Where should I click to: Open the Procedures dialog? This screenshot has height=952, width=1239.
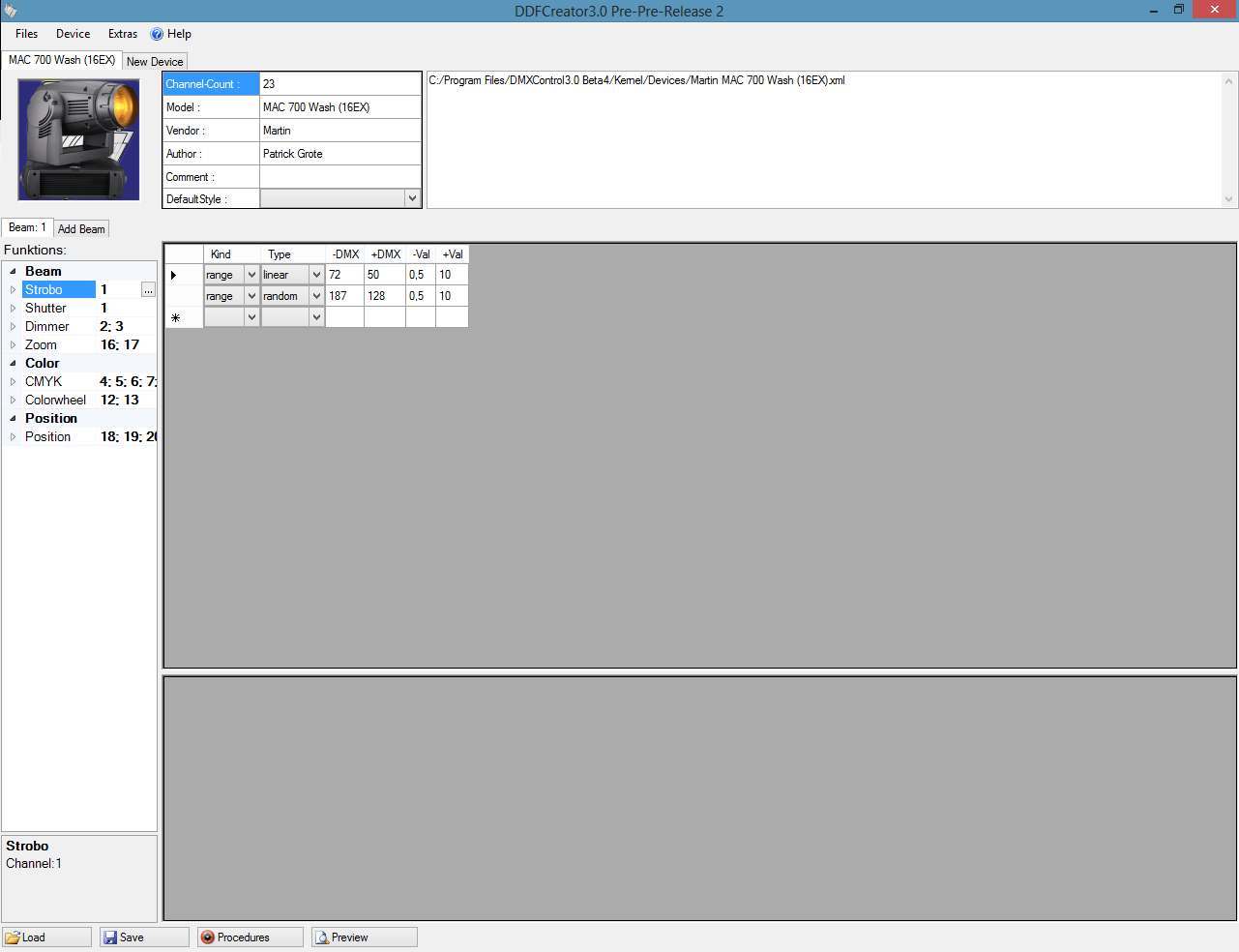coord(250,937)
